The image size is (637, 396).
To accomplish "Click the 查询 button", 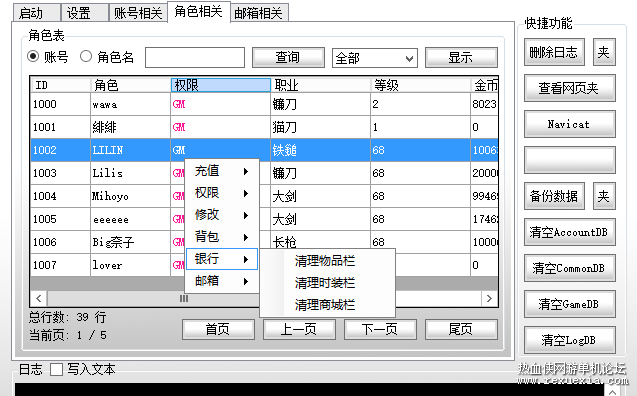I will [288, 57].
